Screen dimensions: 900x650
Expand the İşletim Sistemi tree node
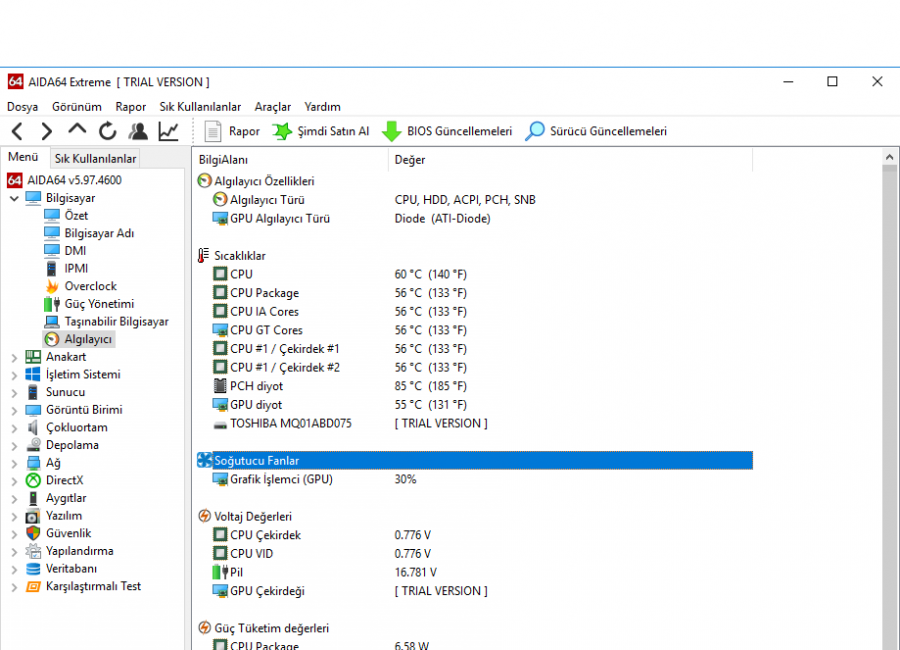pos(14,376)
